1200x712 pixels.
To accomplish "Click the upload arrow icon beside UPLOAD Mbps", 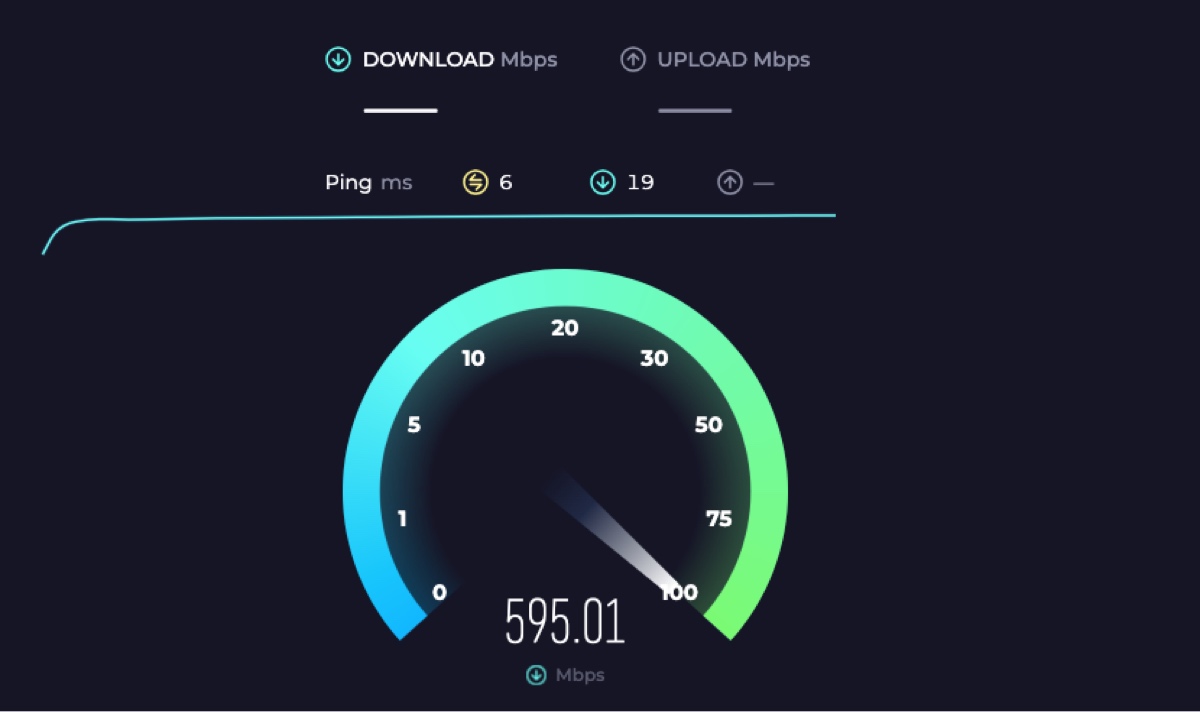I will click(x=632, y=60).
